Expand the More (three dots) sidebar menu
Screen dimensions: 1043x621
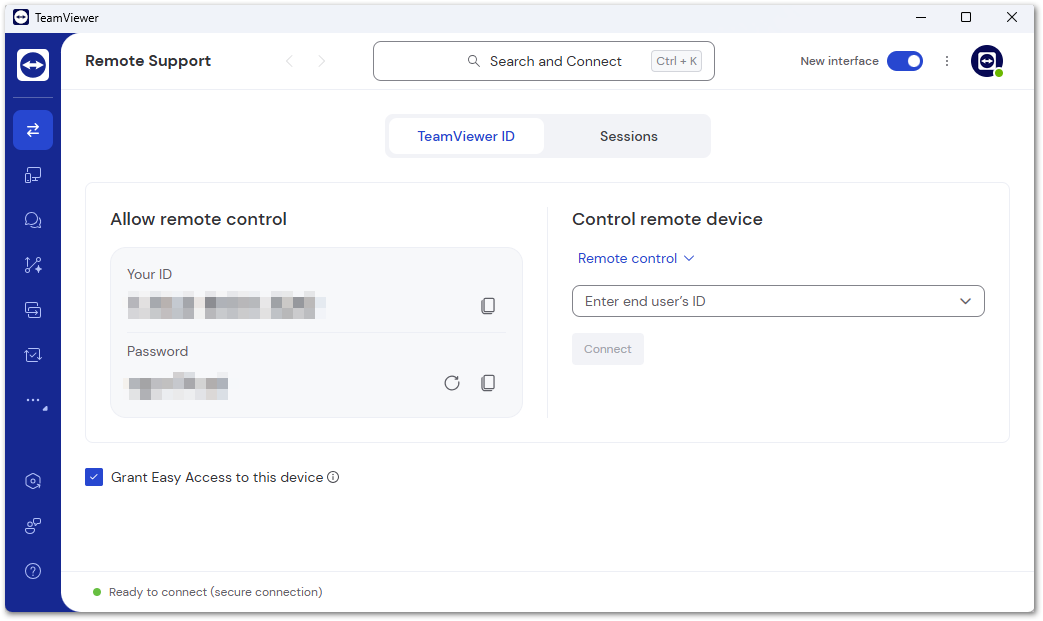[35, 401]
